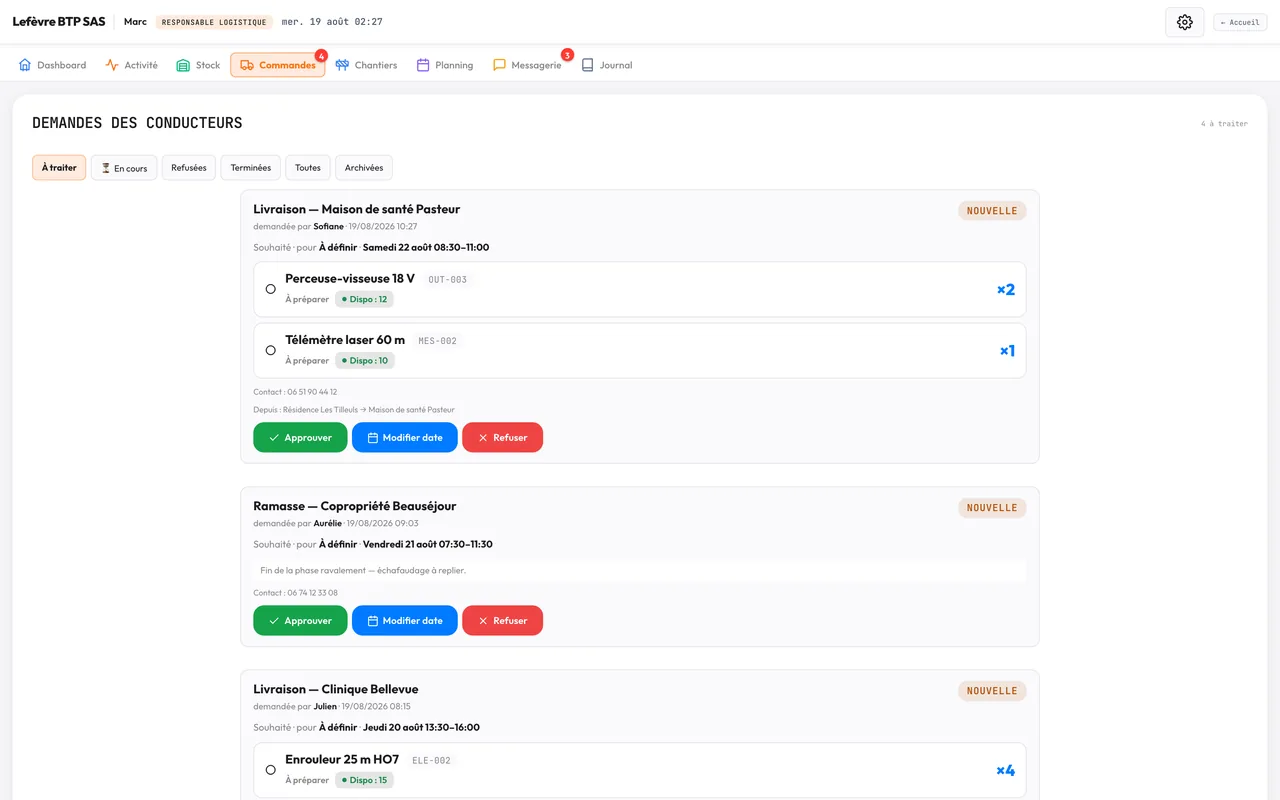Click the OUT-003 reference code
This screenshot has height=800, width=1280.
click(447, 280)
